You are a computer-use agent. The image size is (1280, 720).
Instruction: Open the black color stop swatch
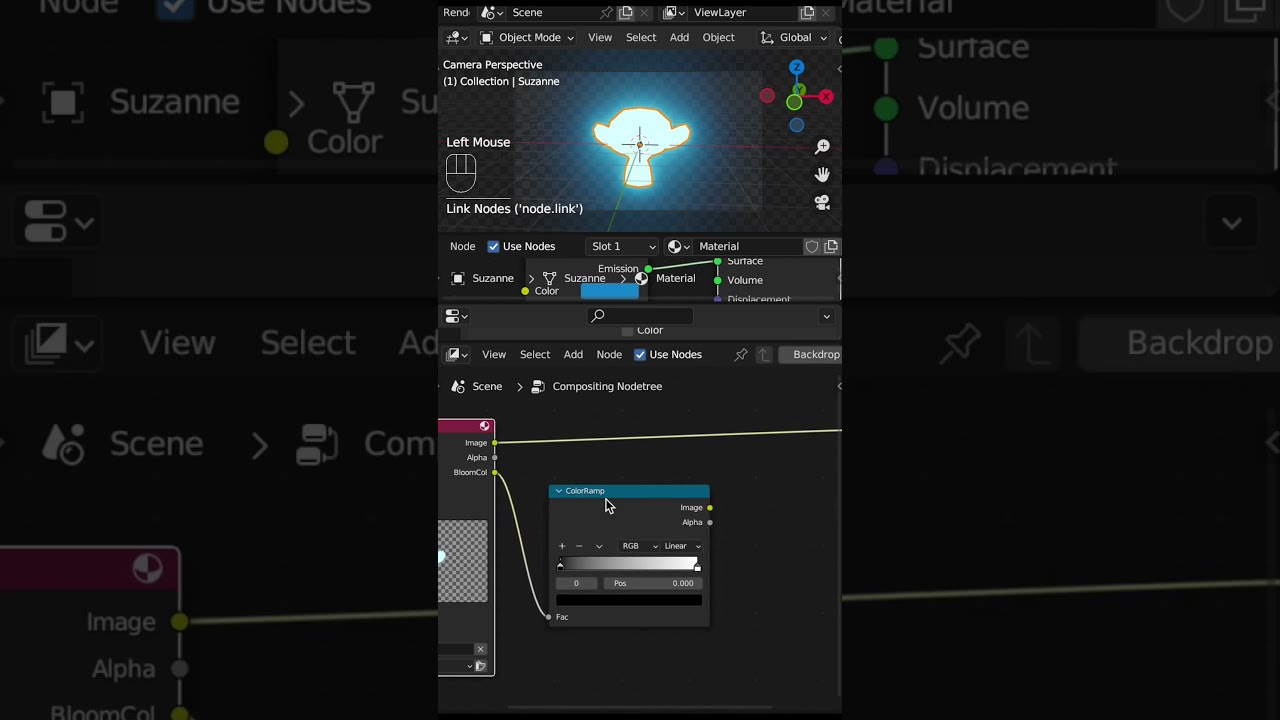click(x=629, y=600)
